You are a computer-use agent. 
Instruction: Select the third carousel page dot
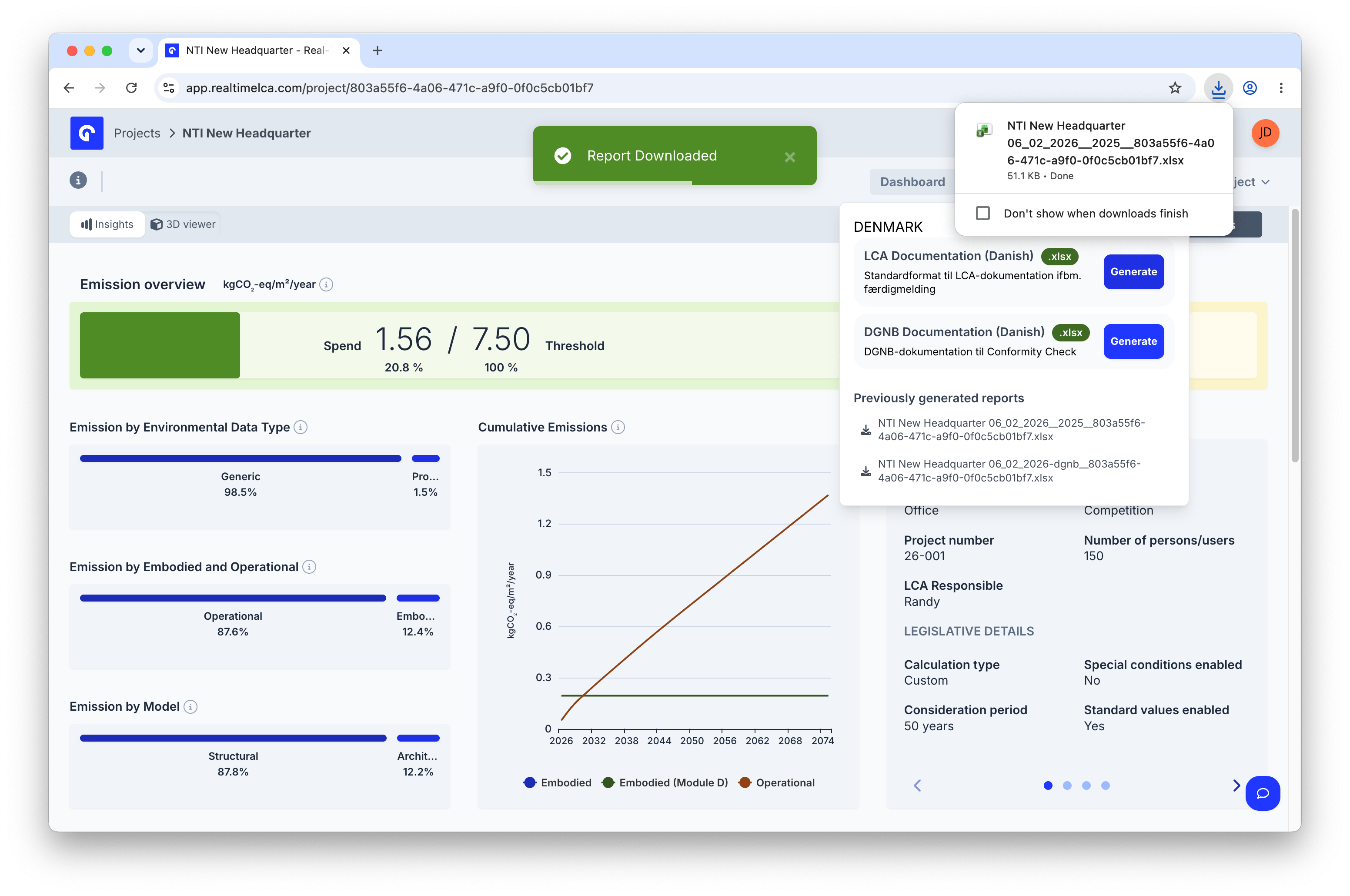(x=1086, y=786)
